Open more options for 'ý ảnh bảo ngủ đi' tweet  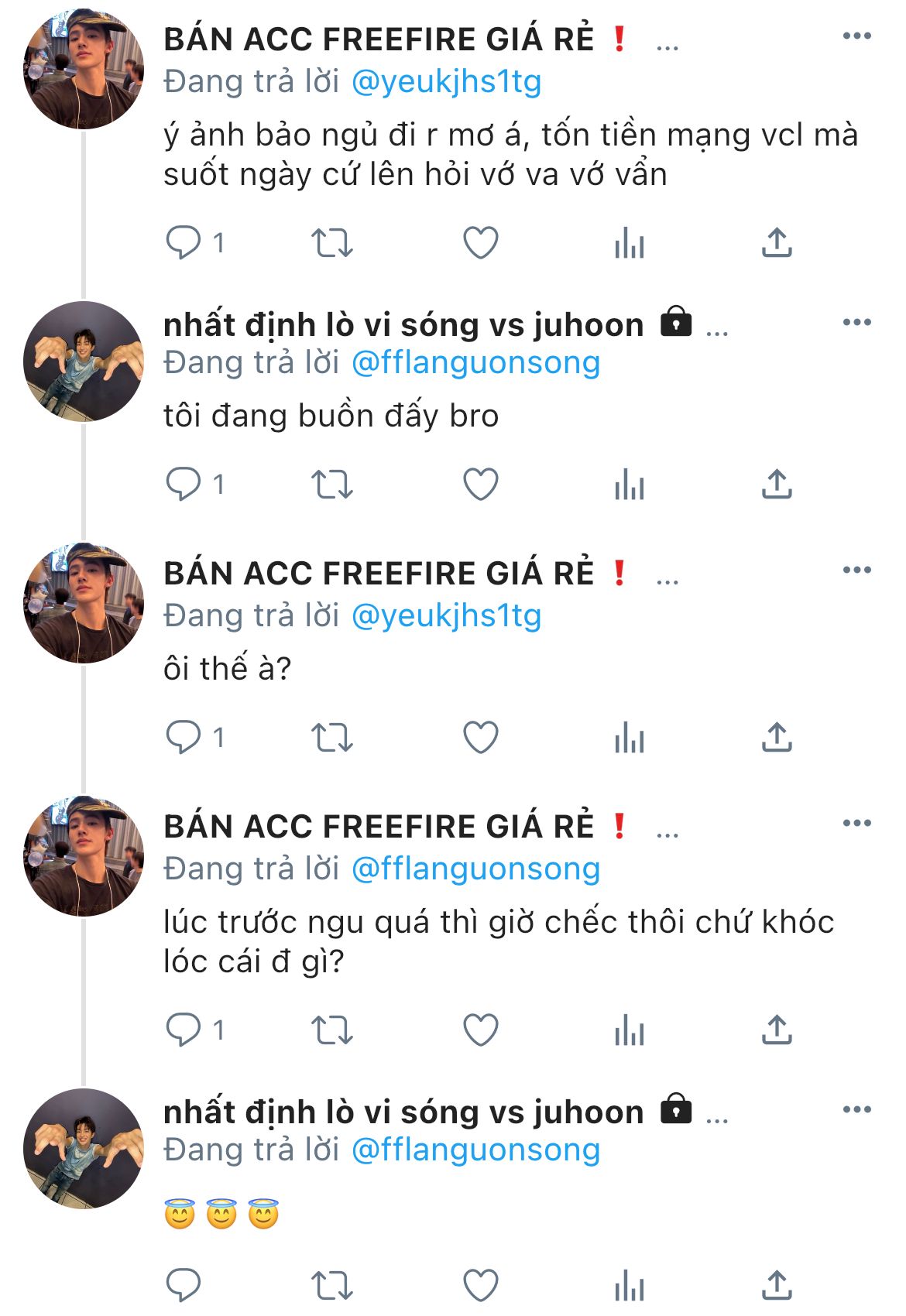pyautogui.click(x=856, y=36)
